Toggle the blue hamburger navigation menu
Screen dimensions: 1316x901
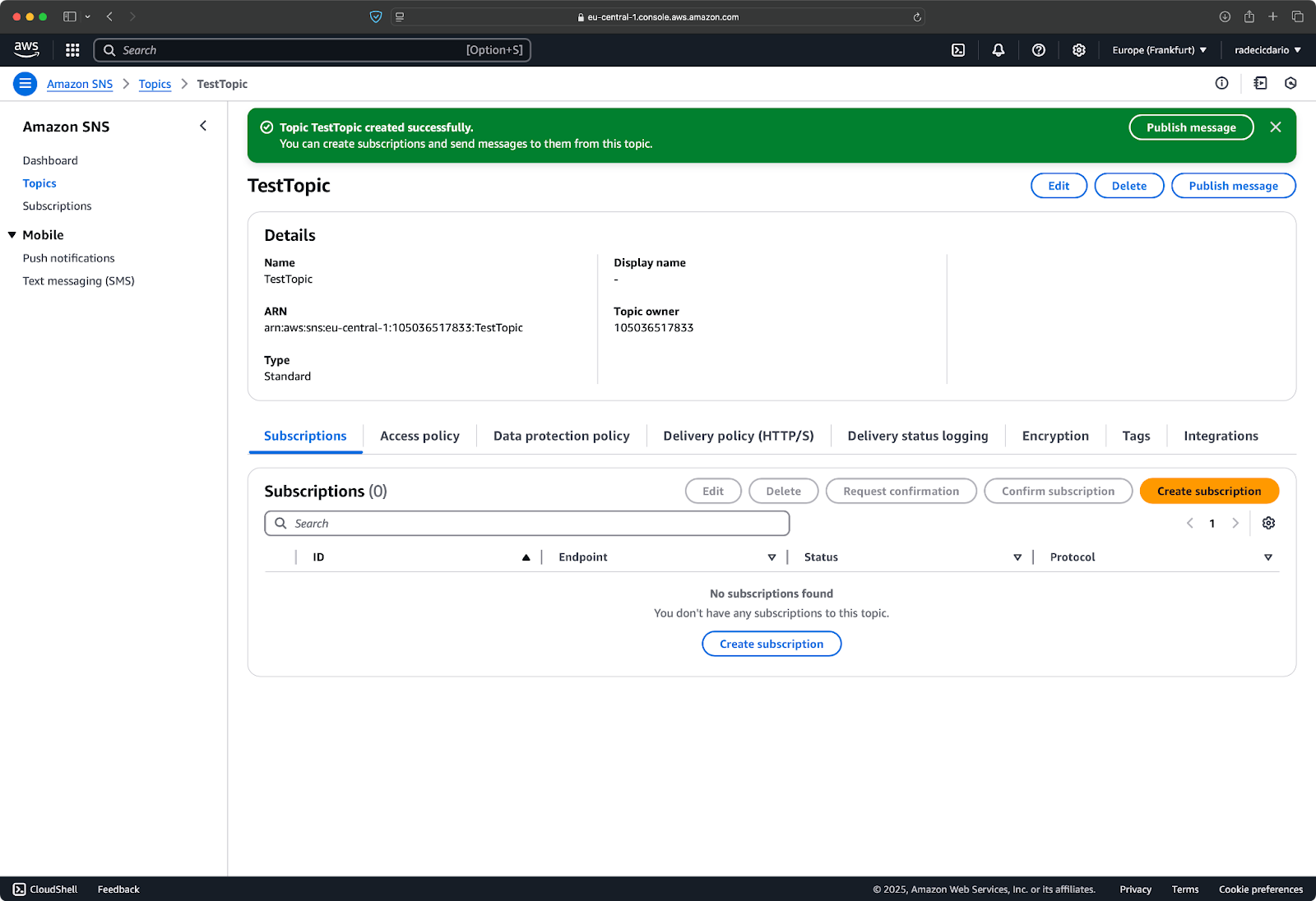[25, 84]
